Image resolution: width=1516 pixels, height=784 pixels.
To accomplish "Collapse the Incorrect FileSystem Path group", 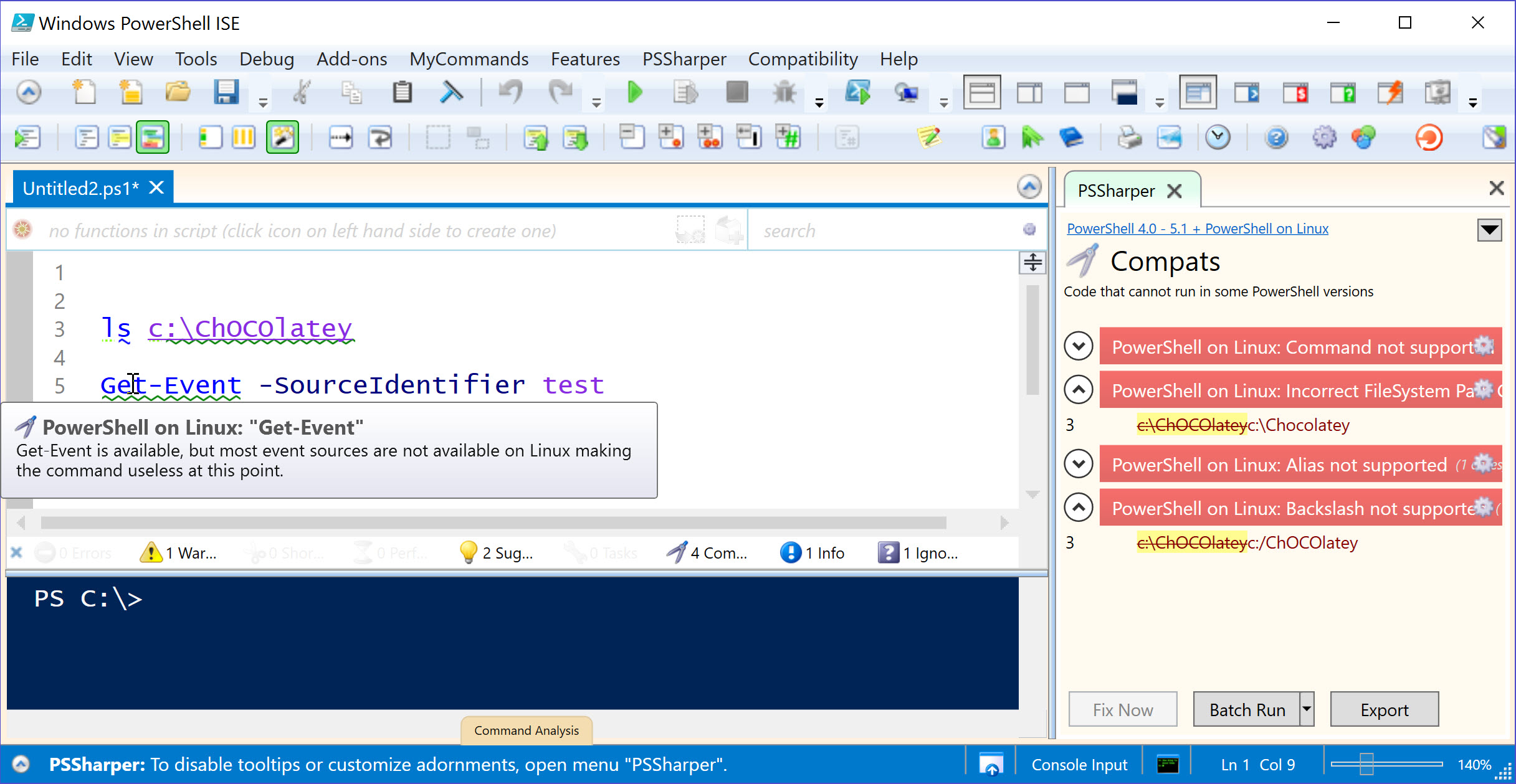I will [1079, 390].
